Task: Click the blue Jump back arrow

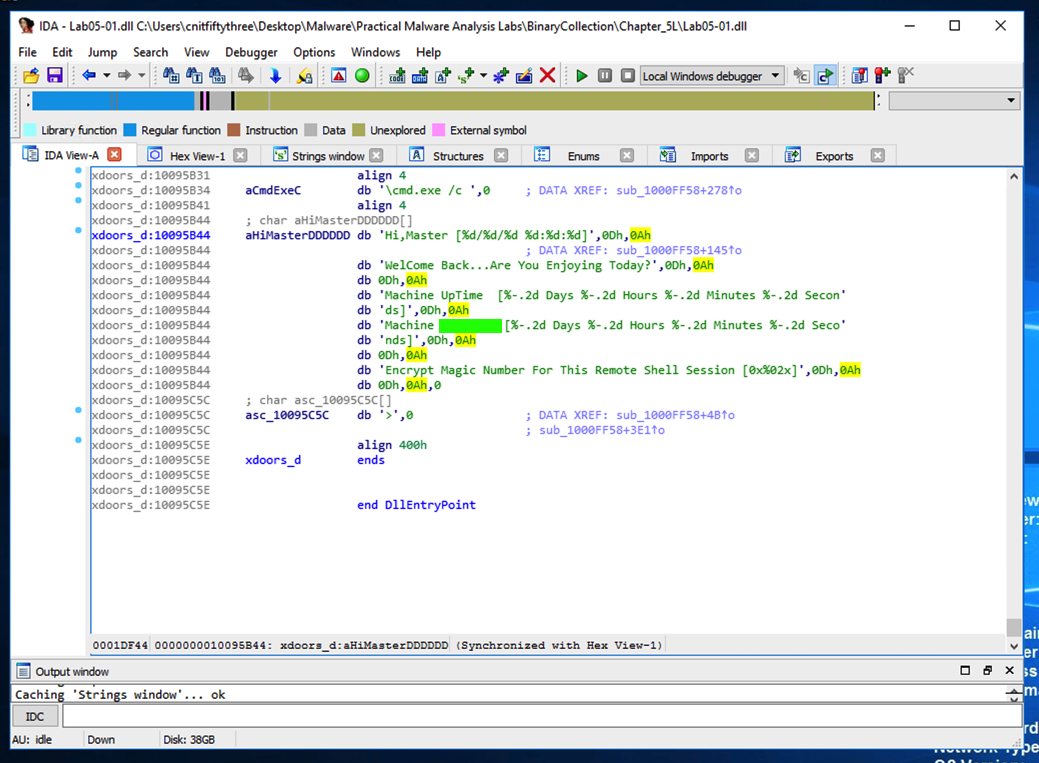Action: (88, 76)
